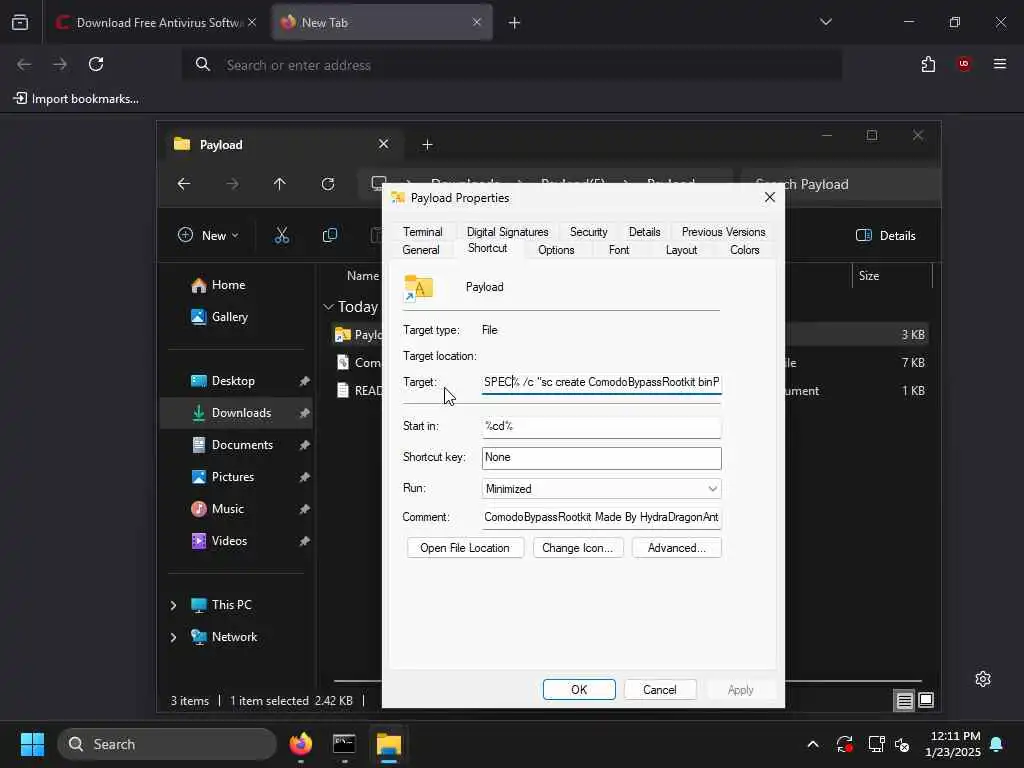Refresh the File Explorer folder
The height and width of the screenshot is (768, 1024).
tap(328, 184)
